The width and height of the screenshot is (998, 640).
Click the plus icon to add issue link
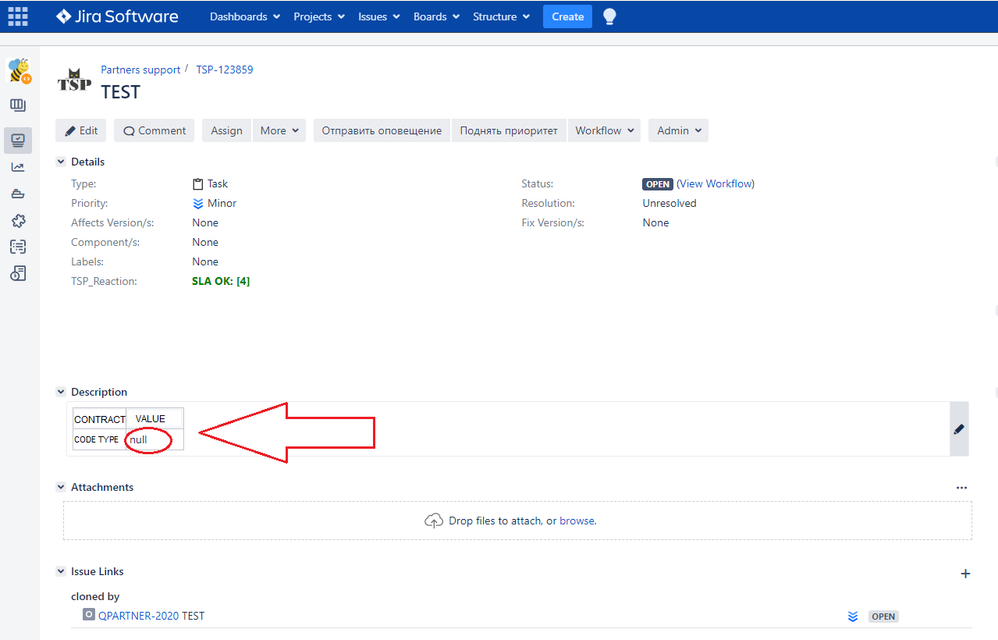tap(966, 574)
